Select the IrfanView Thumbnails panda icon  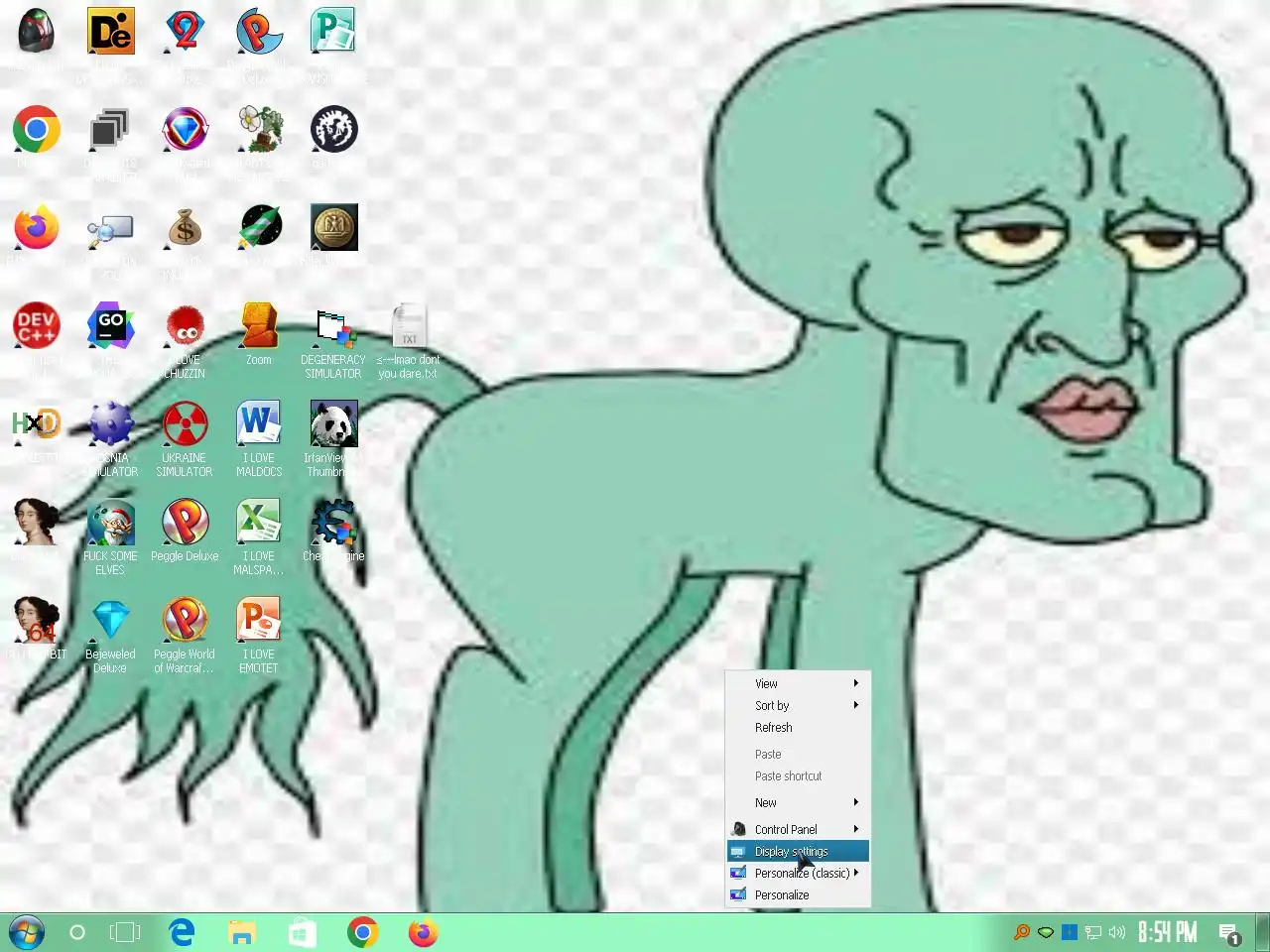tap(333, 424)
